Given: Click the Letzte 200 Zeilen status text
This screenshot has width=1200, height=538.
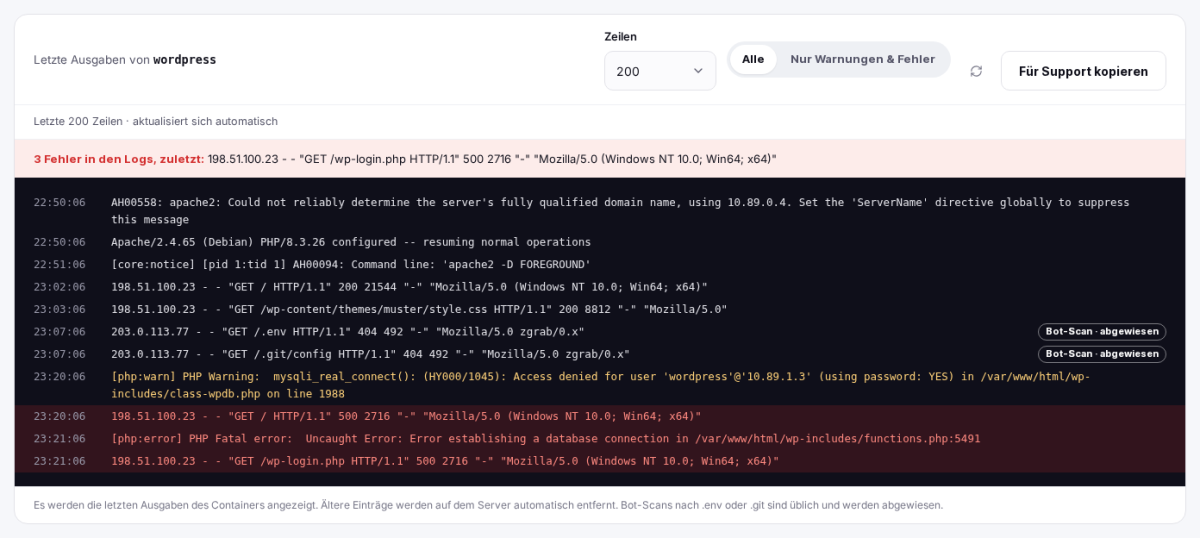Looking at the screenshot, I should [x=156, y=121].
